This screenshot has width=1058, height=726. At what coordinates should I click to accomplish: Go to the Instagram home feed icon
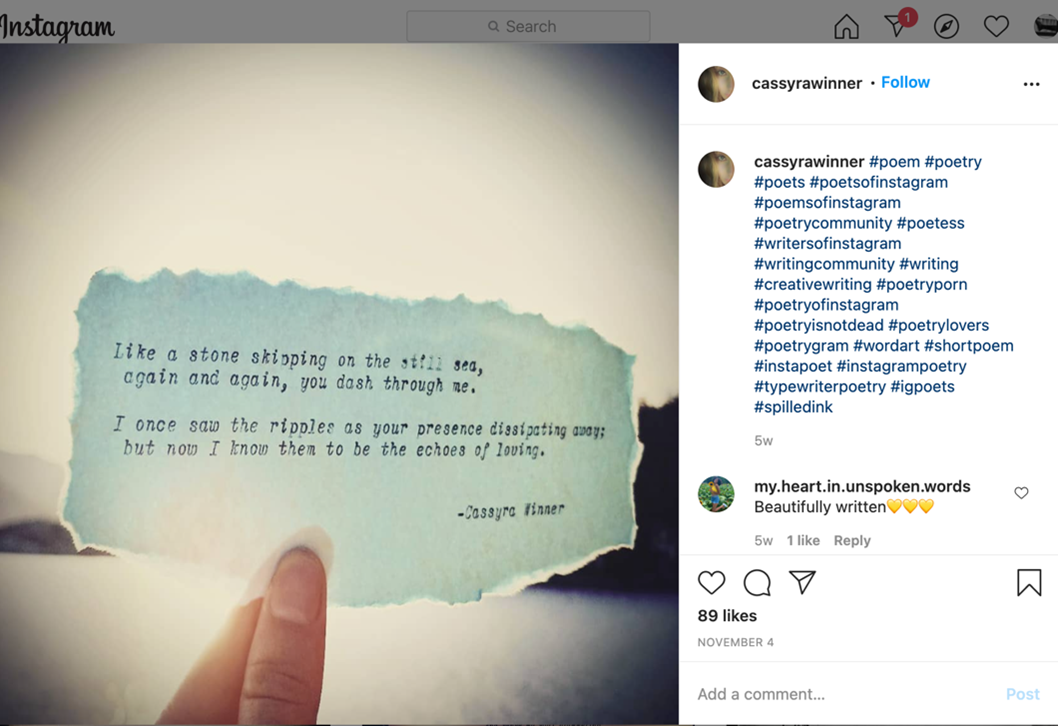pyautogui.click(x=846, y=27)
